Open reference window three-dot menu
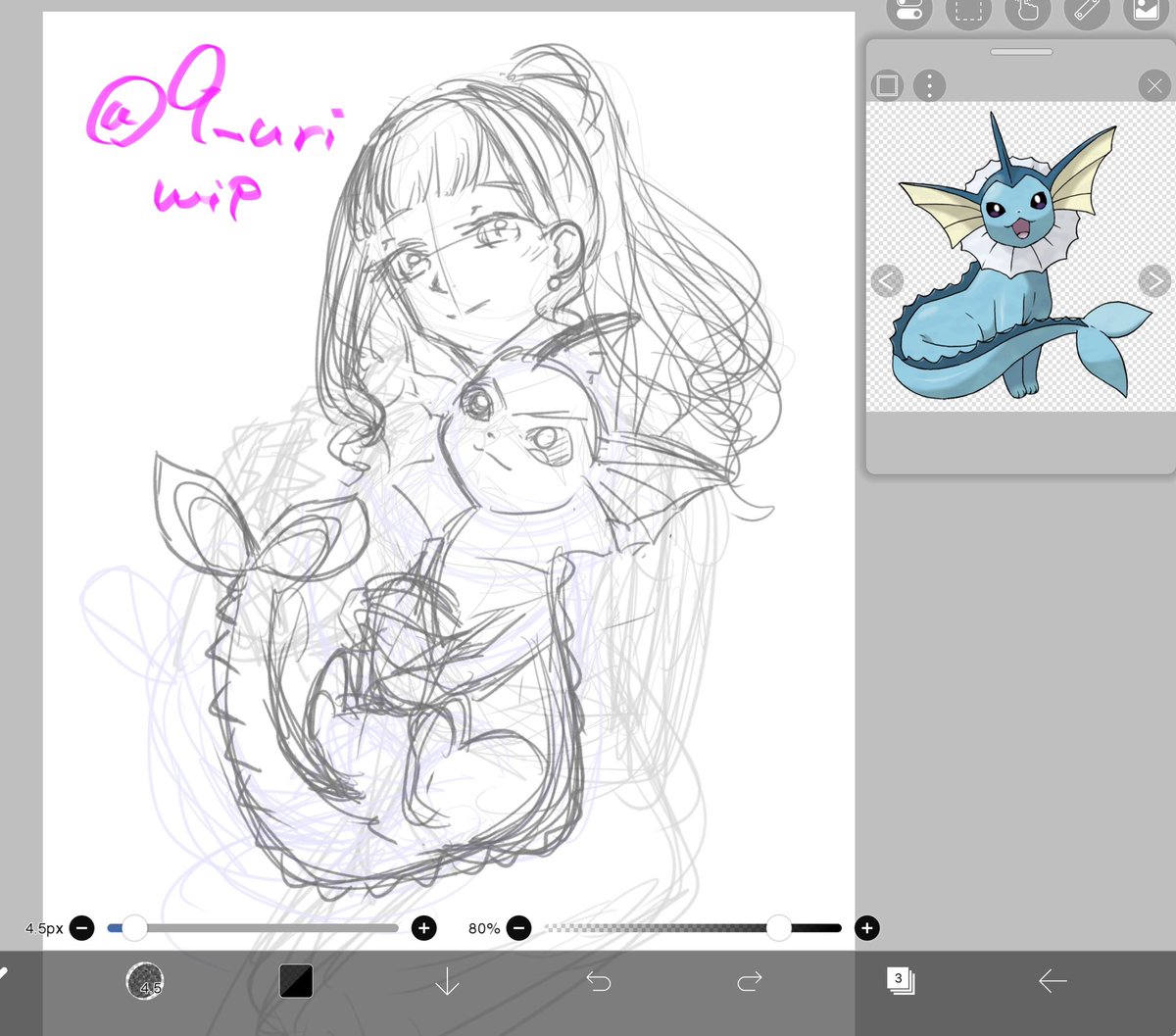This screenshot has width=1176, height=1036. [x=929, y=85]
